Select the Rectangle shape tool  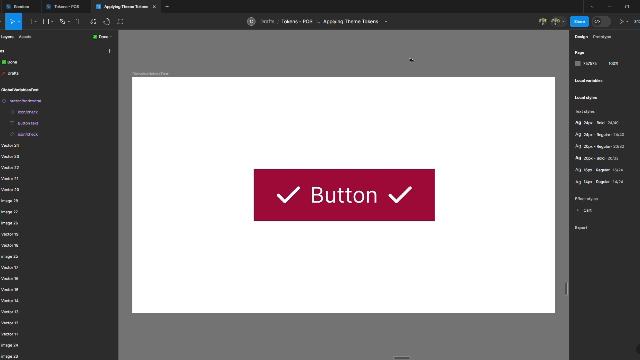click(45, 22)
